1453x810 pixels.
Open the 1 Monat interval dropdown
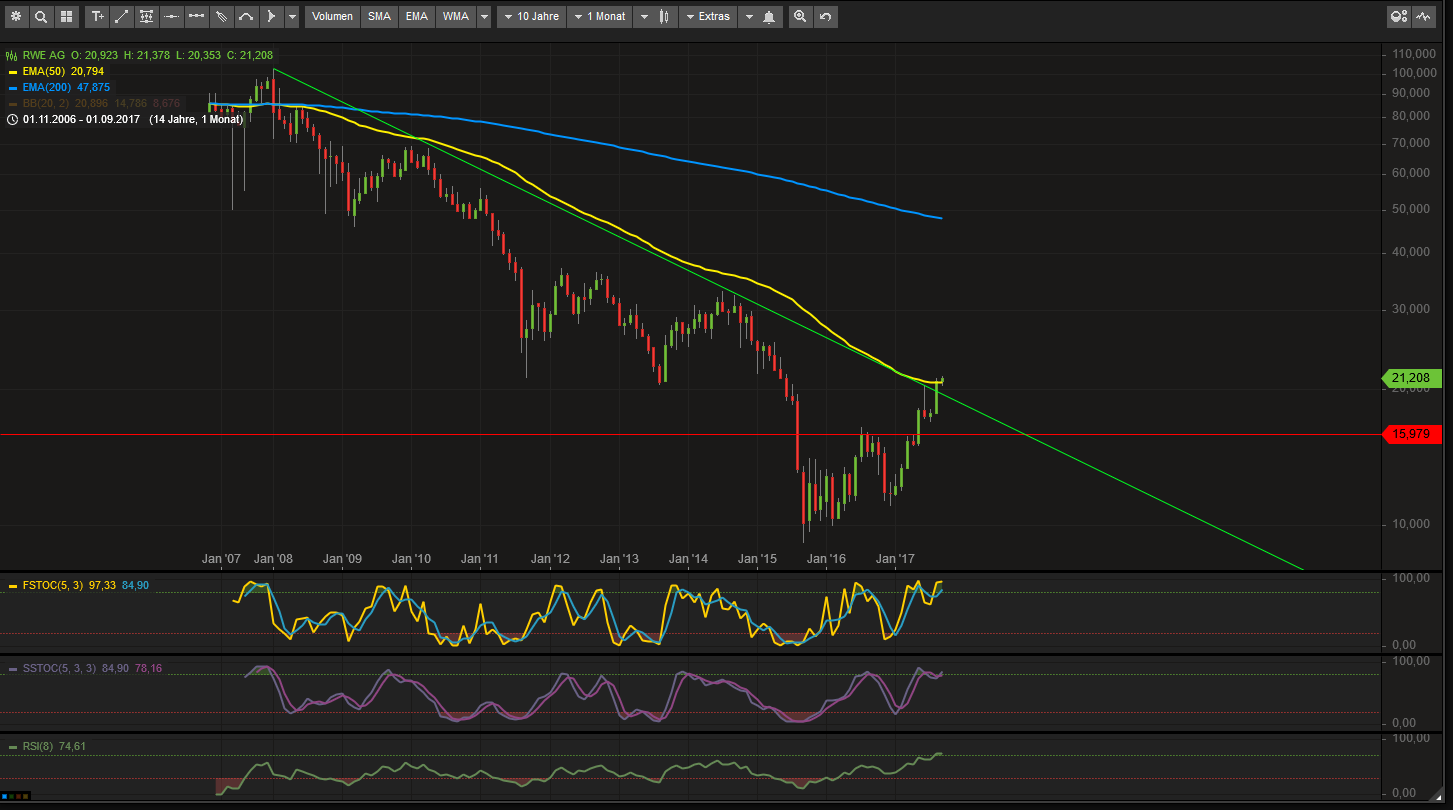(599, 16)
